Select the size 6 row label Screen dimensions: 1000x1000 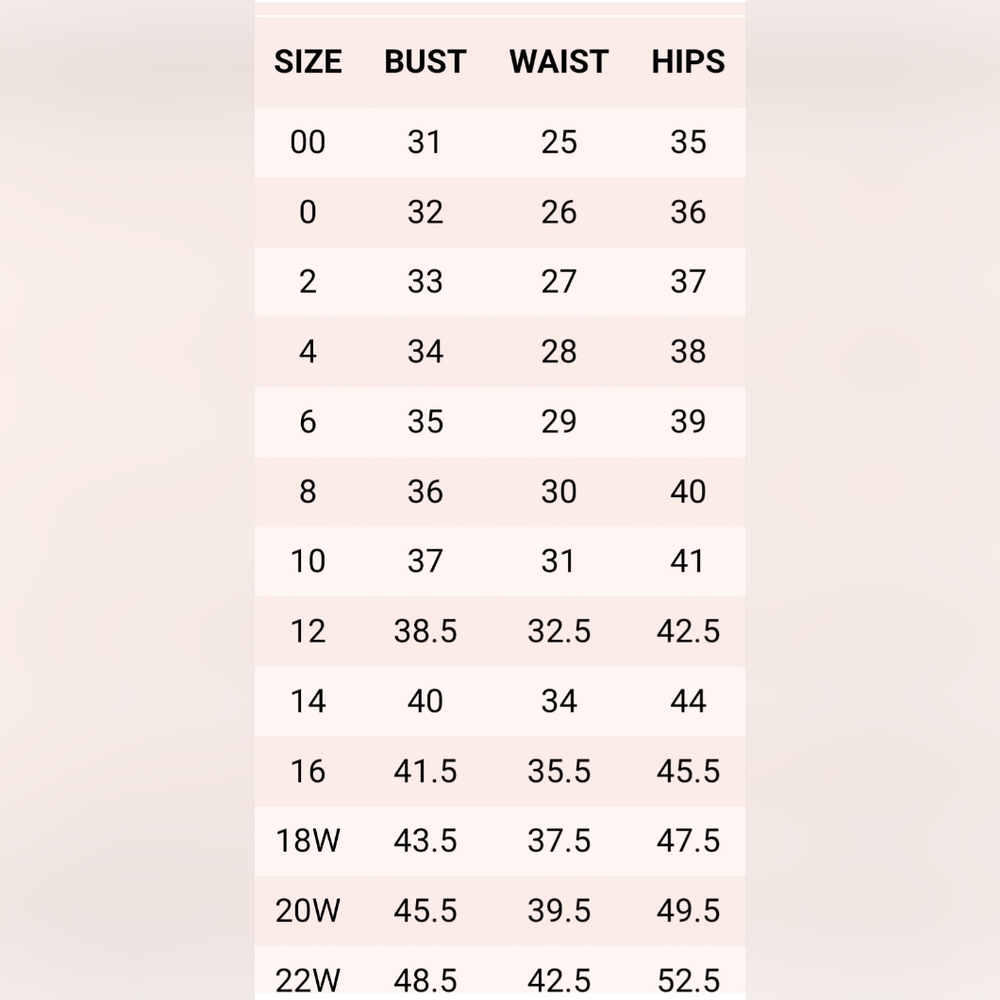click(x=308, y=422)
